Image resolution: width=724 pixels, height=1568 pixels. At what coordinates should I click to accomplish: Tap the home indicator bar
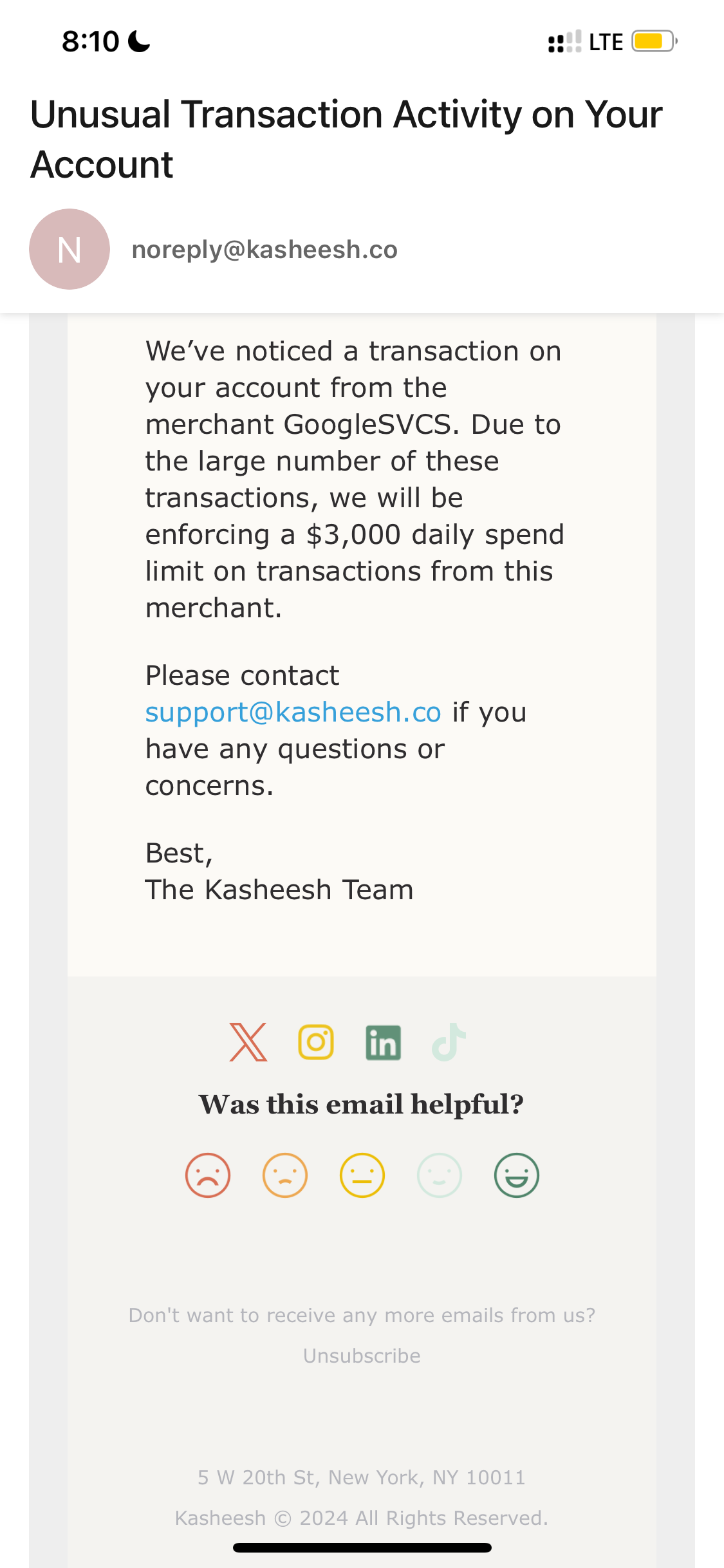tap(362, 1547)
